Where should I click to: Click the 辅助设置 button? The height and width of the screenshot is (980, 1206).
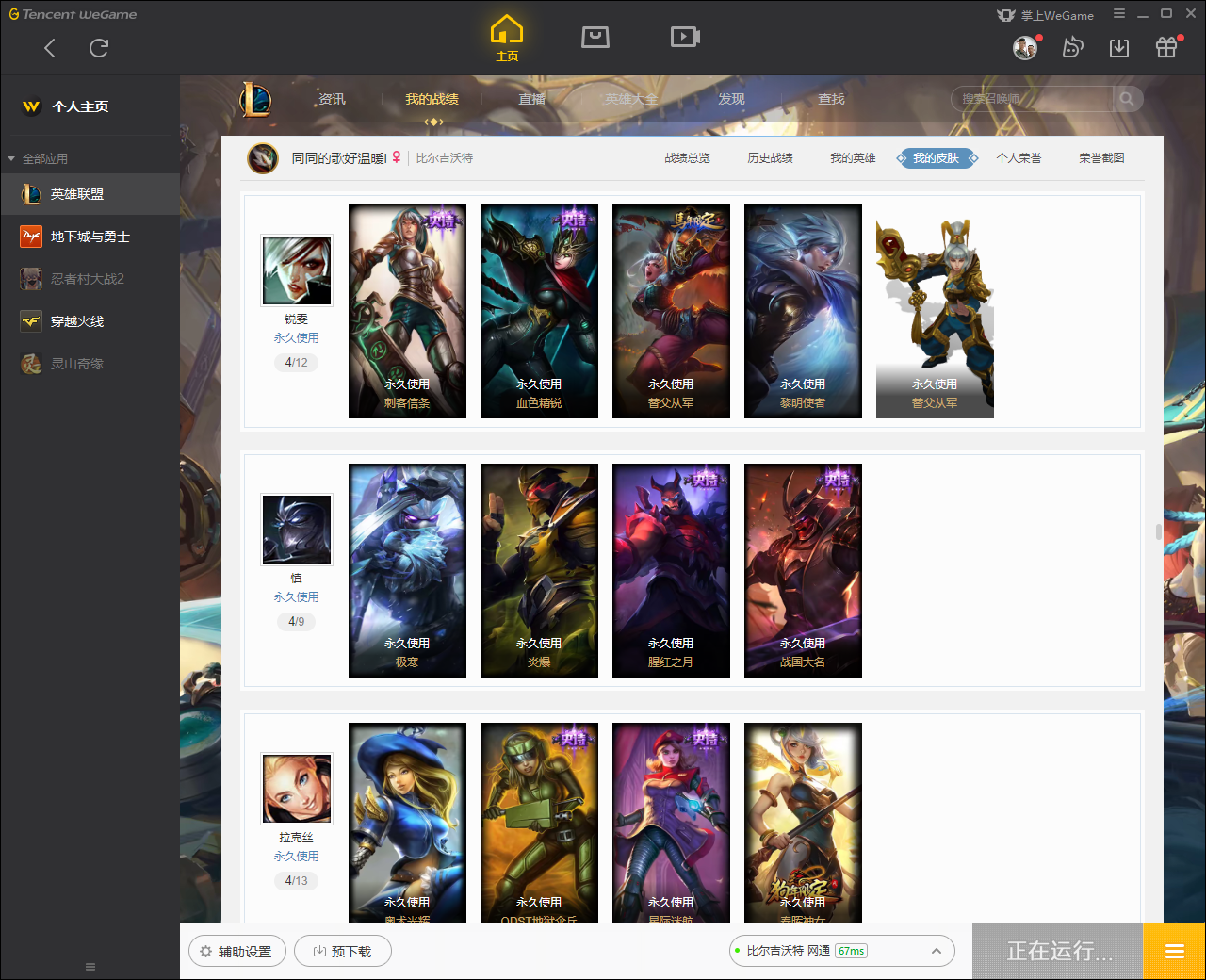coord(236,952)
